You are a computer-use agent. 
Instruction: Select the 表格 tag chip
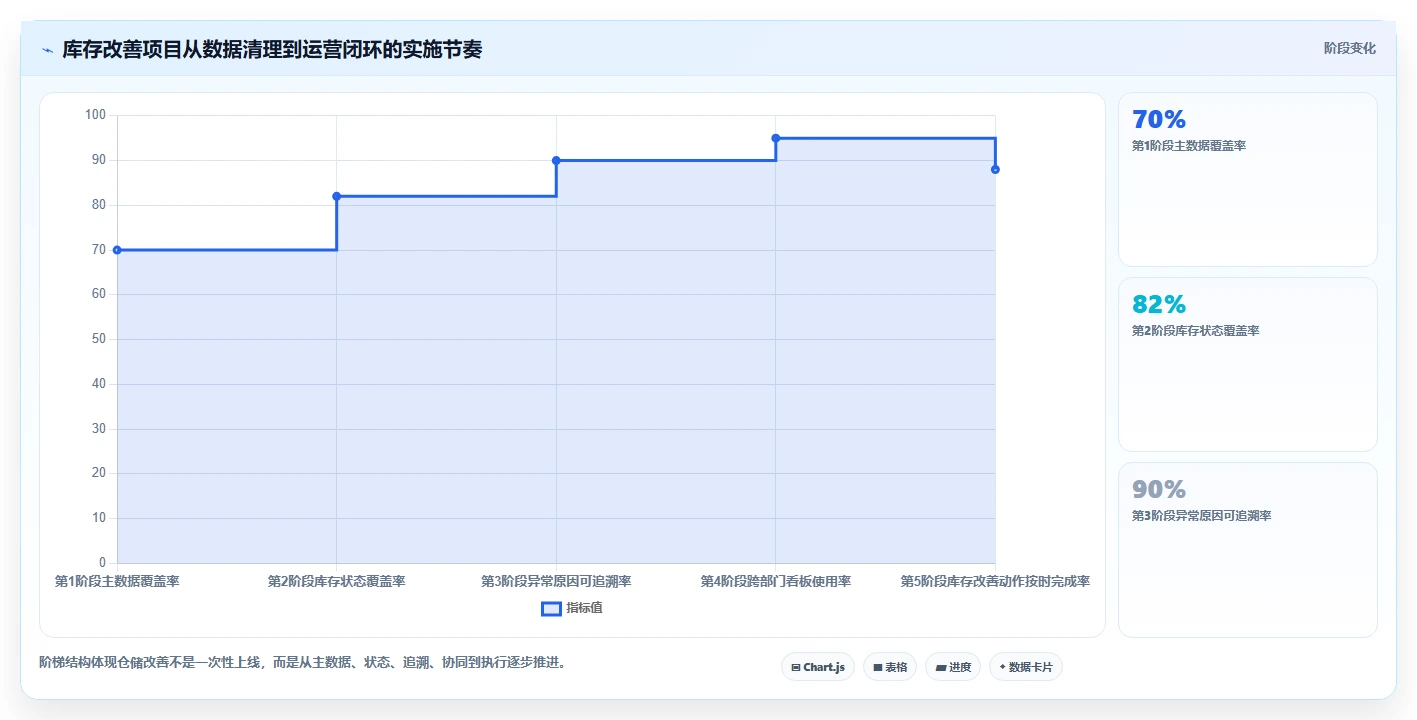[x=889, y=667]
